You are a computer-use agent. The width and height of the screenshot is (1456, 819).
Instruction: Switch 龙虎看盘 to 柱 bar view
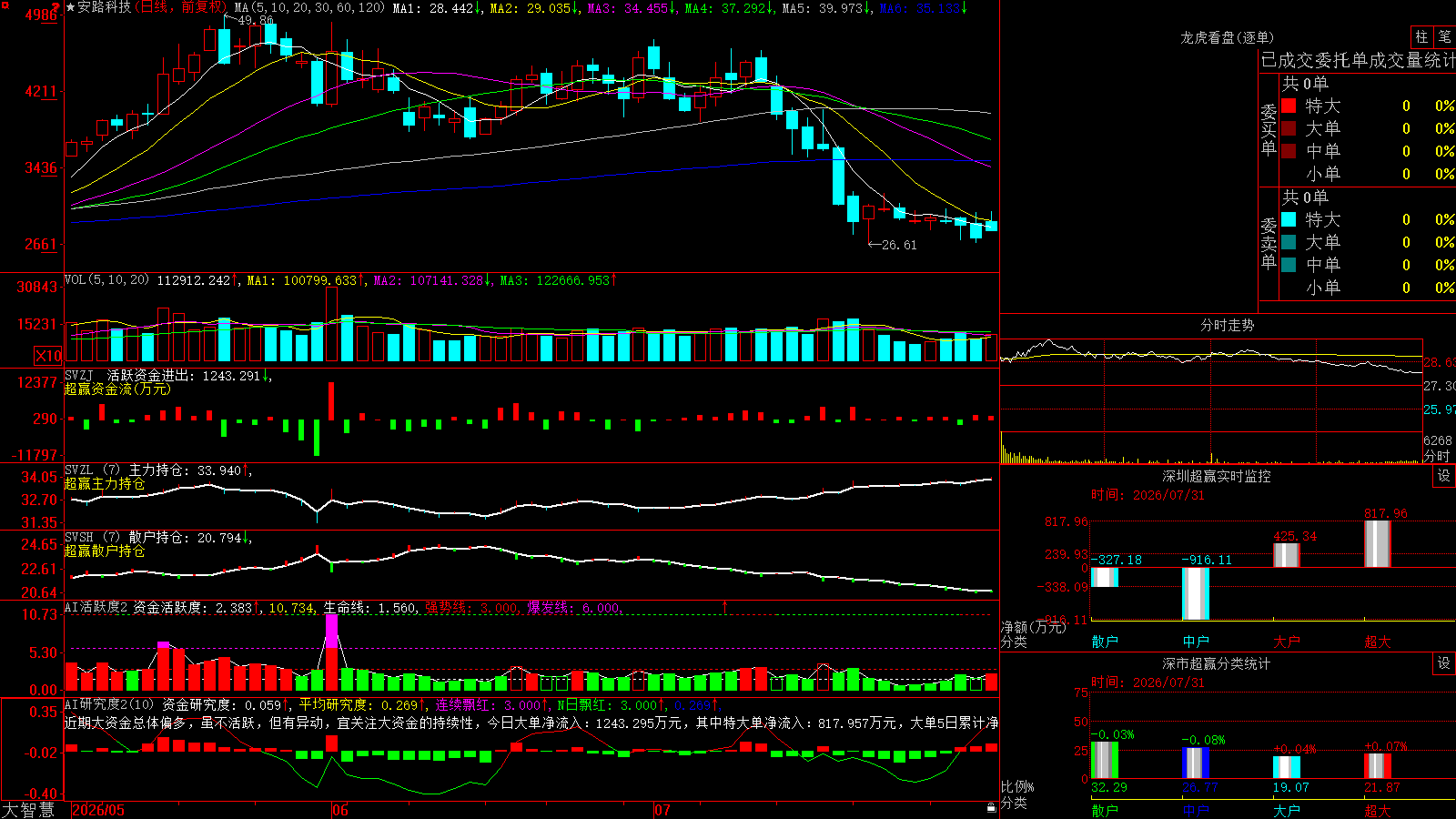(1421, 36)
